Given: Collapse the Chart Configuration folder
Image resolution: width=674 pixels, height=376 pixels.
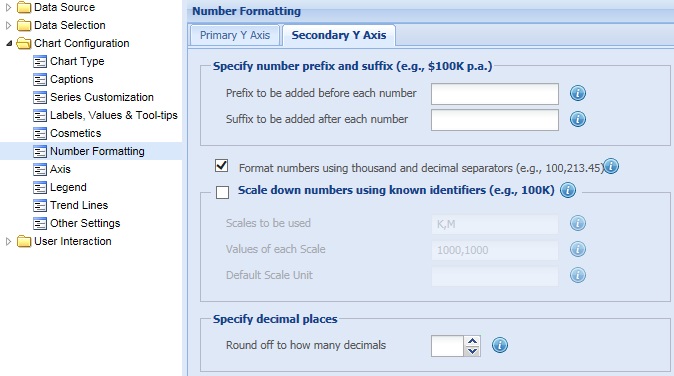Looking at the screenshot, I should (x=8, y=43).
